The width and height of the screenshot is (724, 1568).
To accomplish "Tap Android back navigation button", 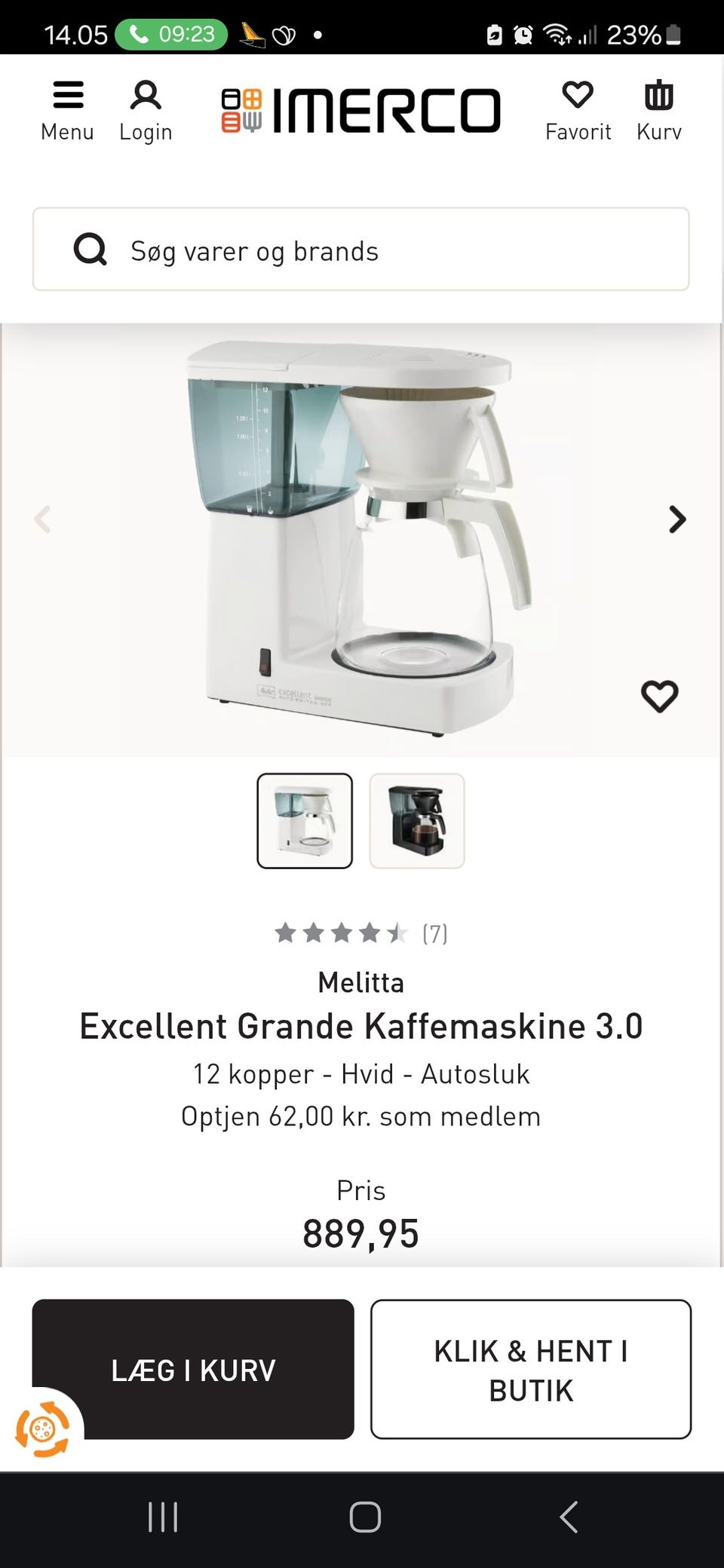I will click(x=569, y=1517).
